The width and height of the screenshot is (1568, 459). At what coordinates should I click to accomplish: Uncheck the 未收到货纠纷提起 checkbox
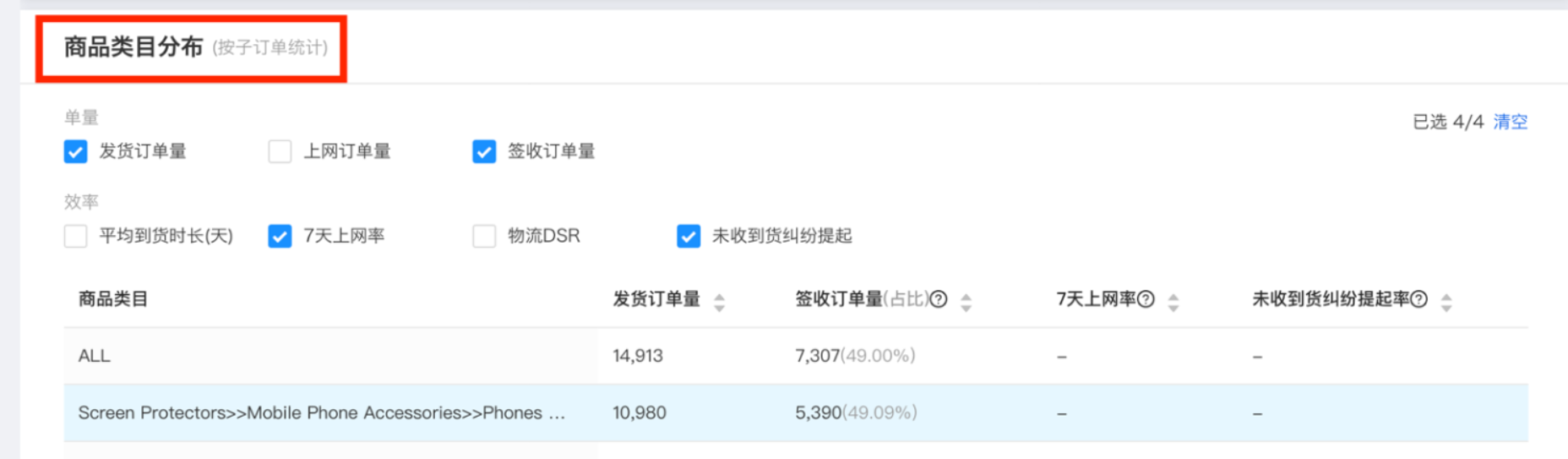pyautogui.click(x=689, y=236)
